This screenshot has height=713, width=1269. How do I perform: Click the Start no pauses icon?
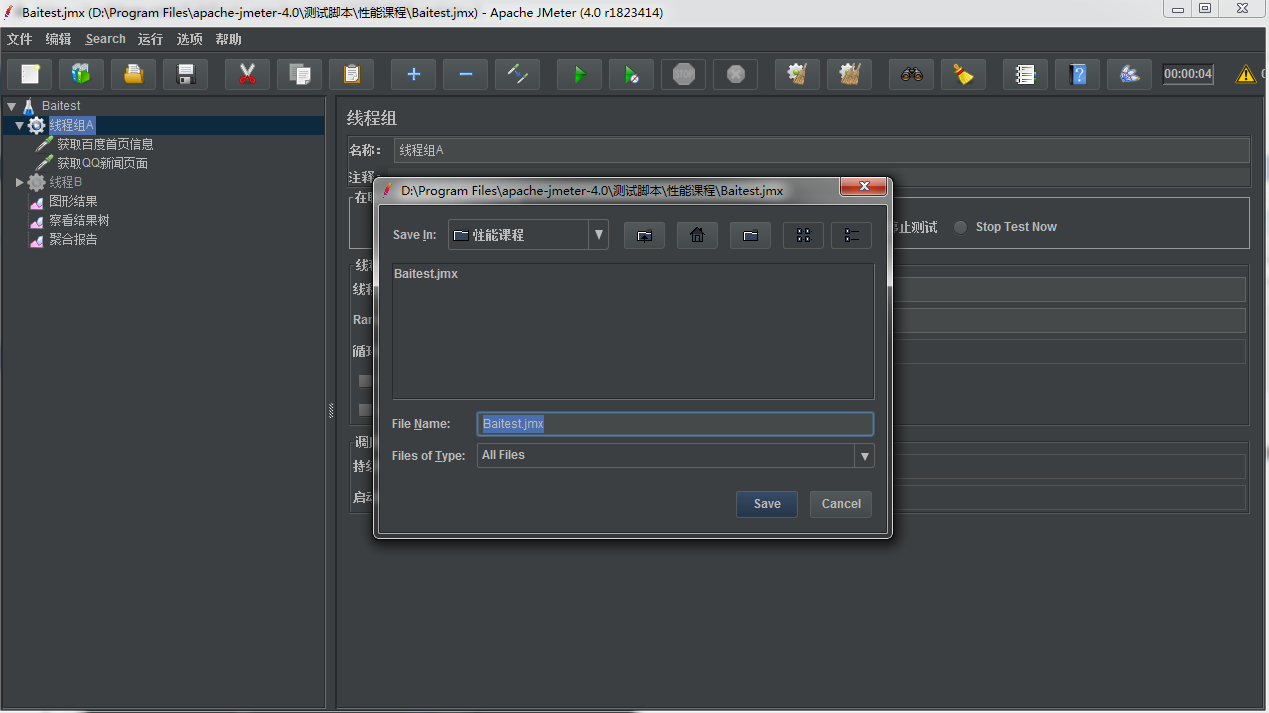point(631,74)
